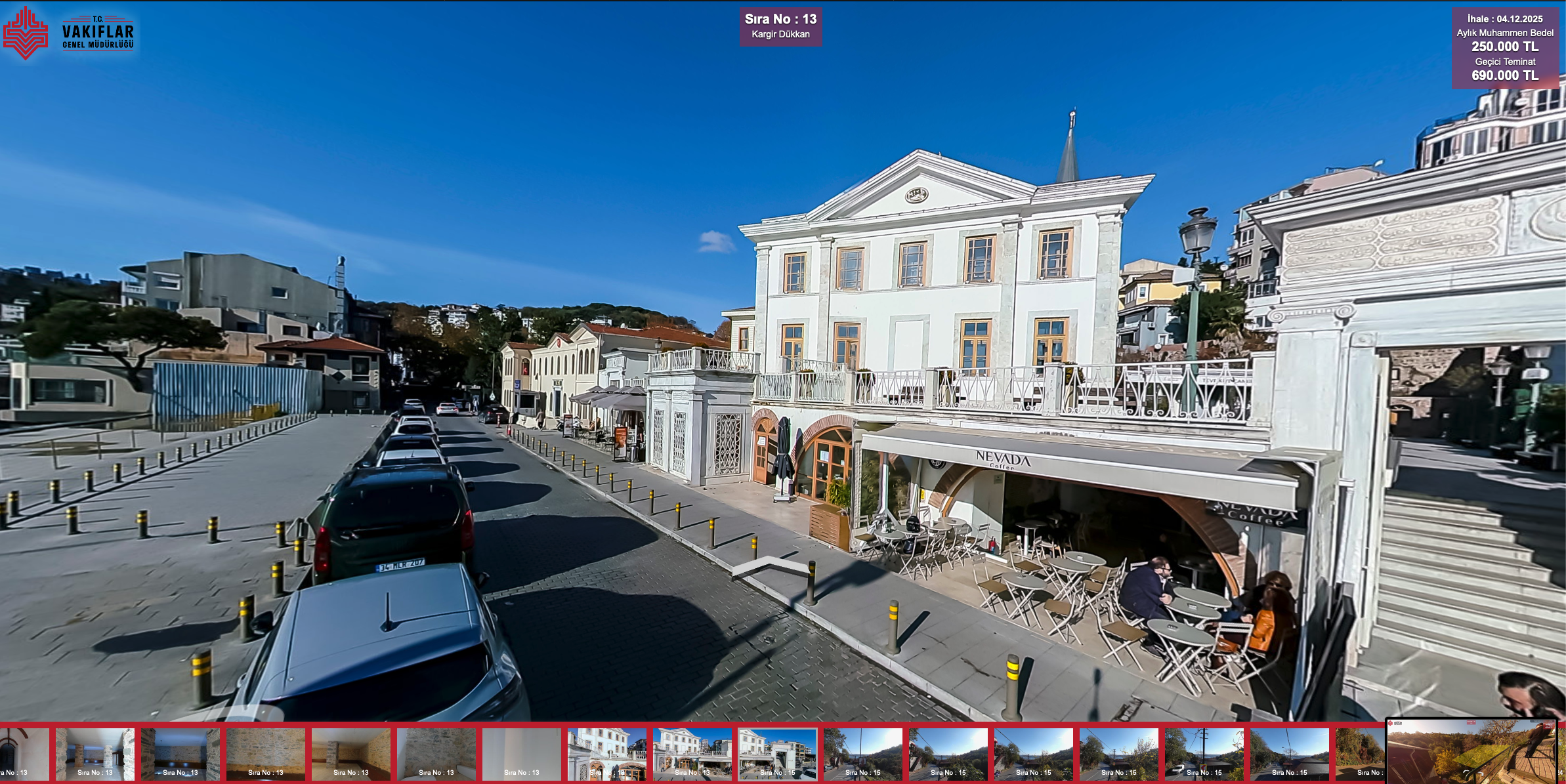Open the partial arched hallway thumbnail at strip start
Screen dimensions: 1566x784
point(23,754)
